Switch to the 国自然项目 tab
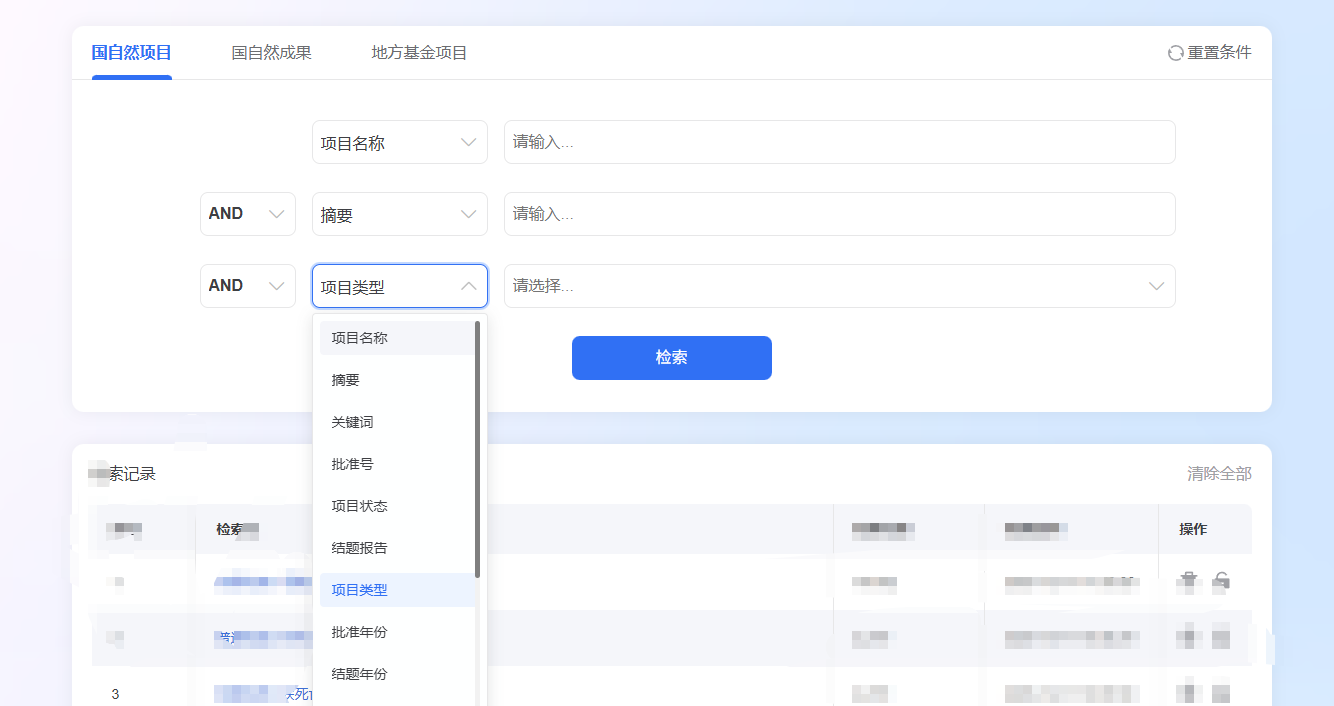The width and height of the screenshot is (1334, 706). point(131,53)
